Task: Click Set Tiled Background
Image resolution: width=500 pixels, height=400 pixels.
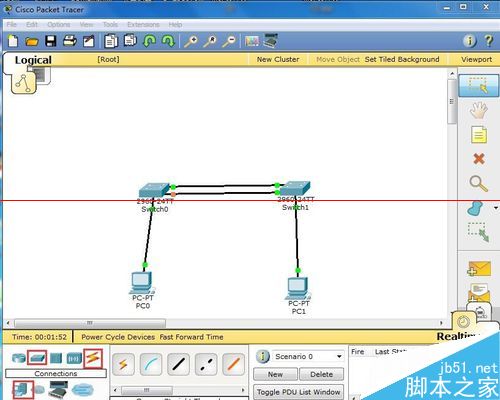Action: [402, 59]
